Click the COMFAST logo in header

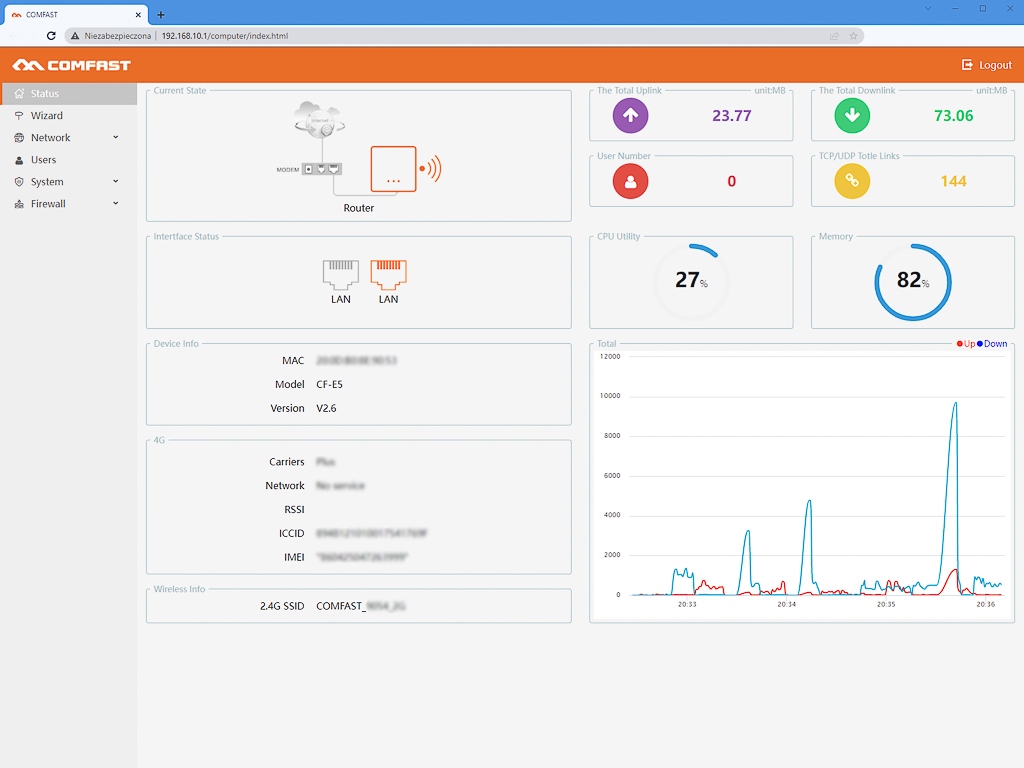click(72, 65)
